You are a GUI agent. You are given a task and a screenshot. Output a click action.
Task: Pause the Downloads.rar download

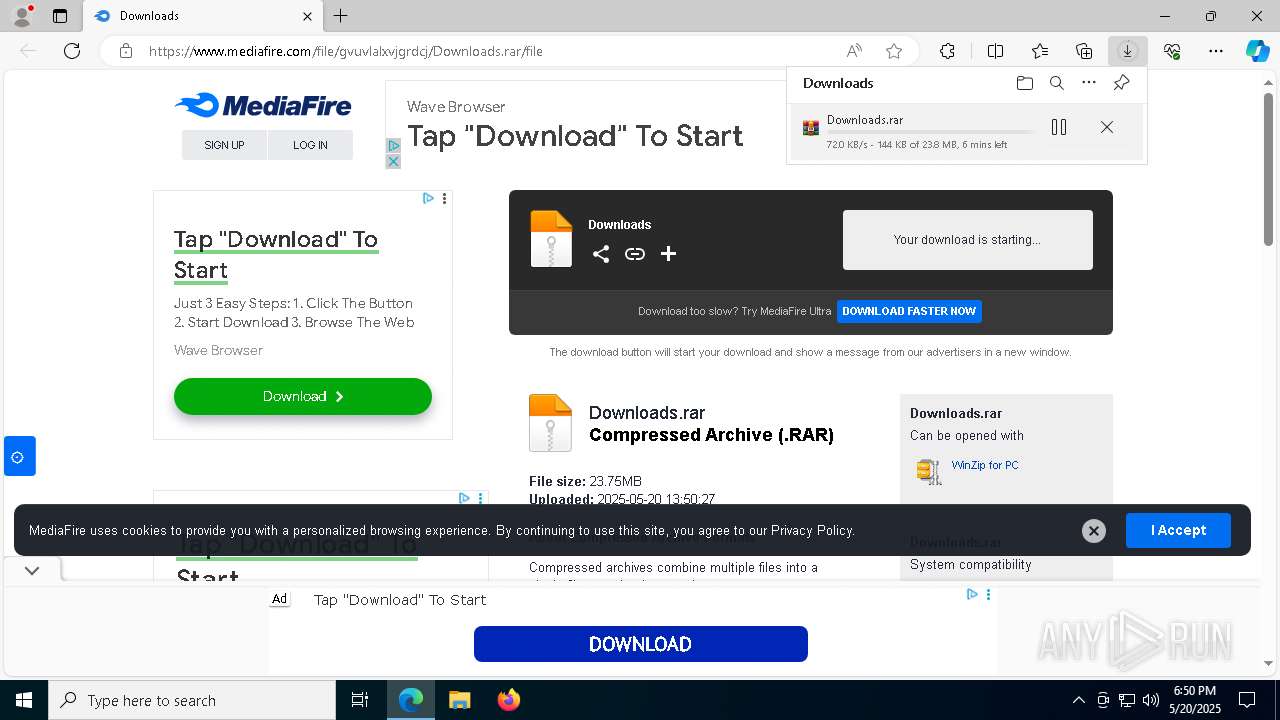click(1059, 127)
